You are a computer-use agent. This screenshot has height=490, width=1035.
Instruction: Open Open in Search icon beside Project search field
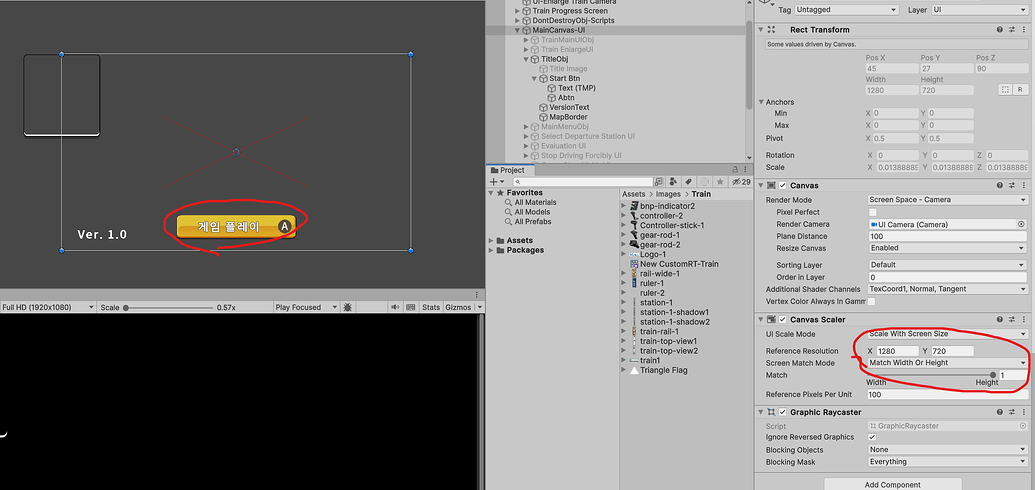point(659,182)
